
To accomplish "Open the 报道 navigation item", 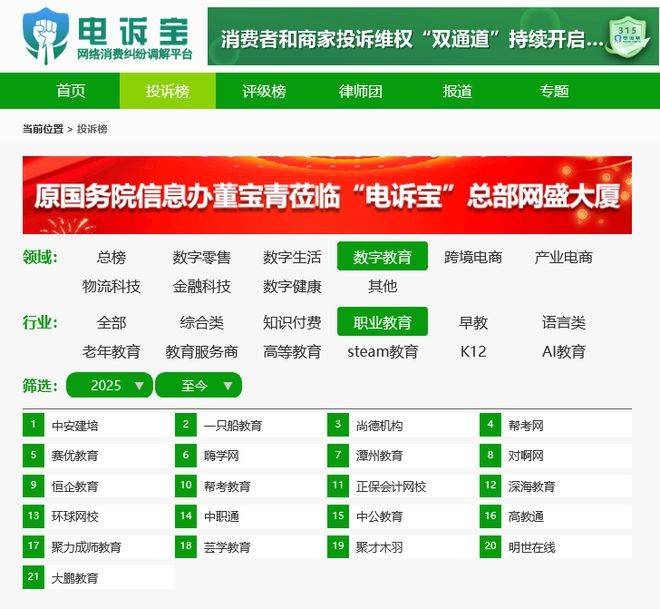I will pyautogui.click(x=457, y=91).
